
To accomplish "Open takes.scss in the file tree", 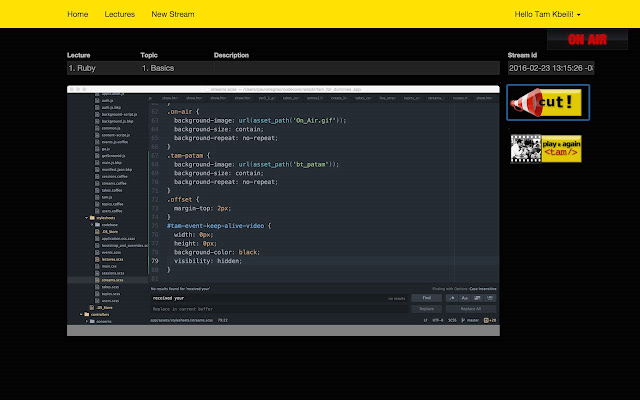I will coord(110,287).
